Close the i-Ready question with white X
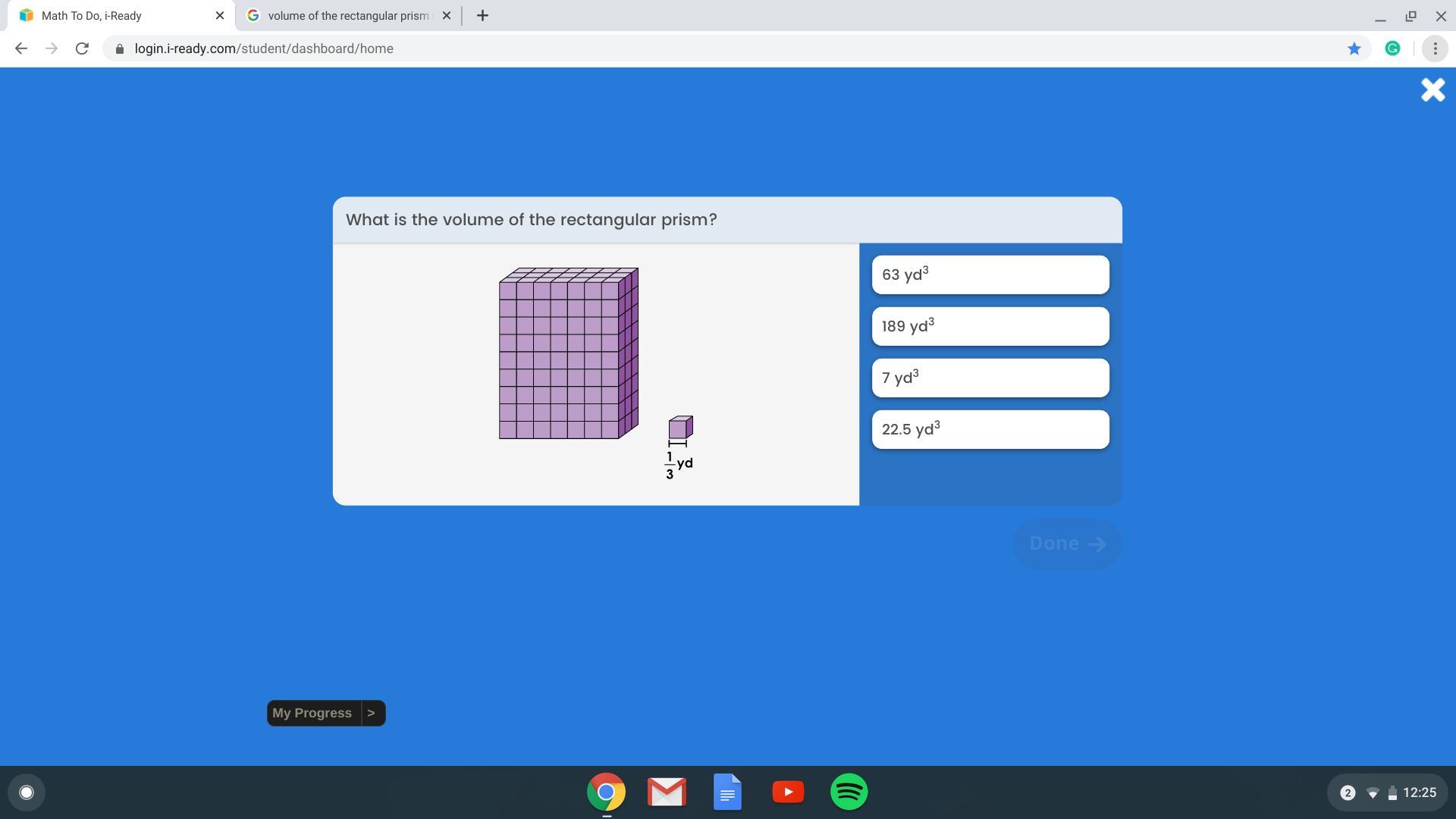 click(x=1432, y=90)
